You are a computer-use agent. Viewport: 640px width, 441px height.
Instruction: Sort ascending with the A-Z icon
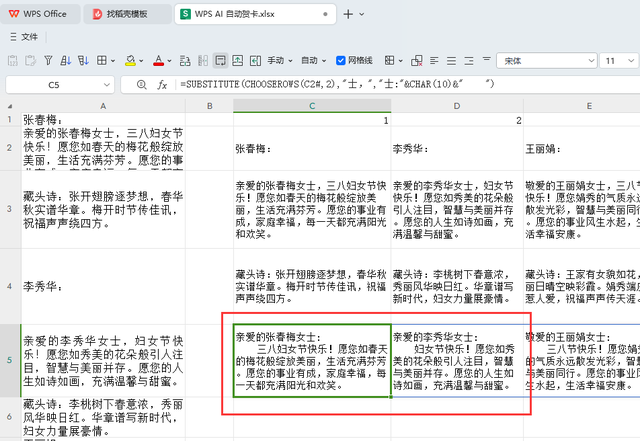click(65, 61)
